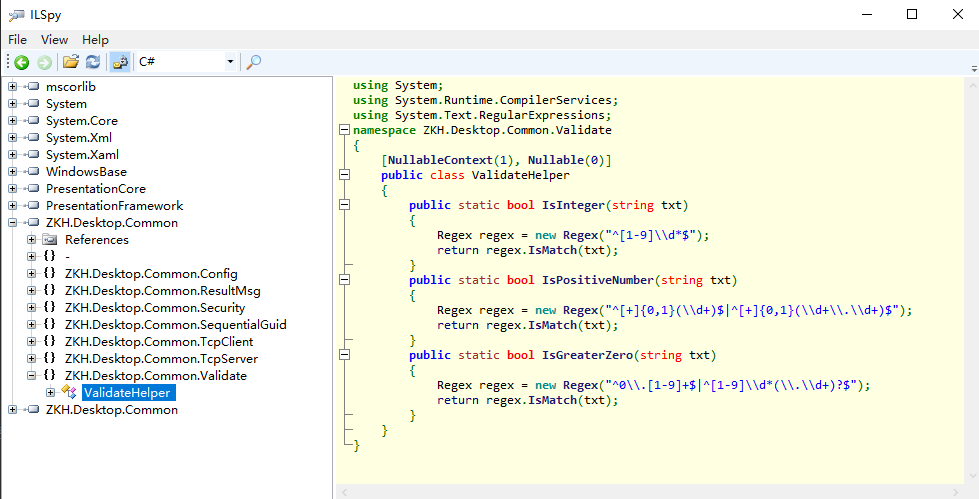Collapse the namespace code block
This screenshot has height=499, width=979.
[344, 130]
